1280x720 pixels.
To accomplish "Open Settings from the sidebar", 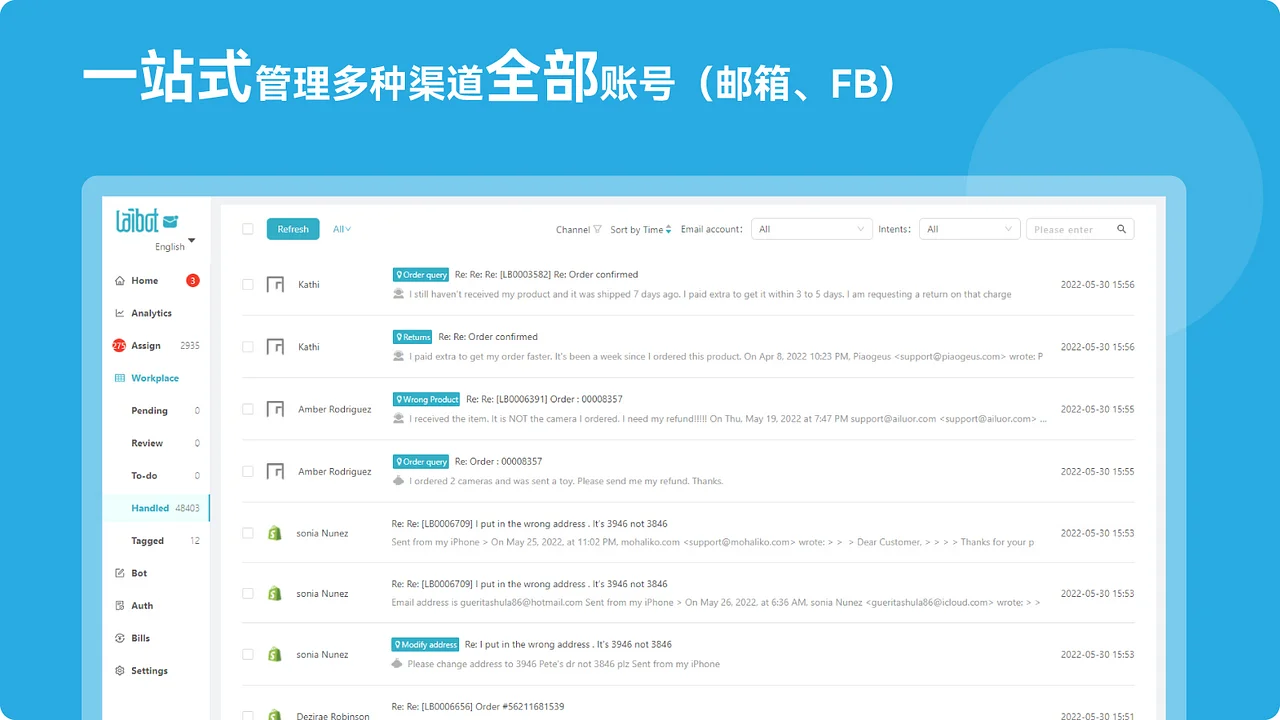I will pyautogui.click(x=148, y=670).
